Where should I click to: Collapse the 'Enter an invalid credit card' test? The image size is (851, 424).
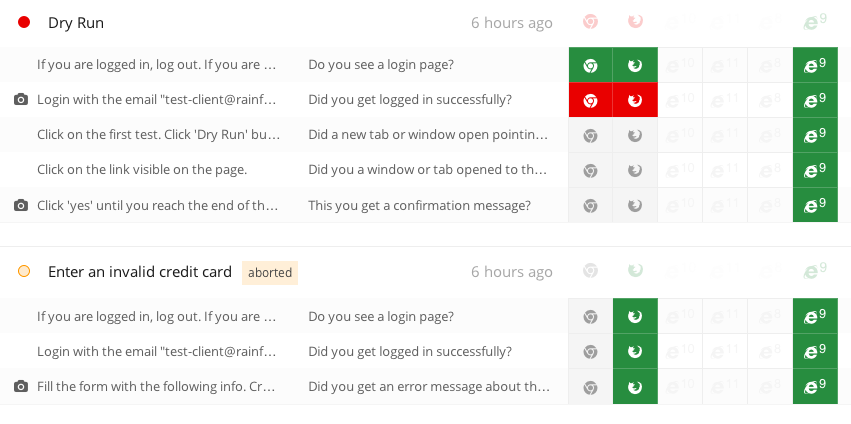pos(140,271)
